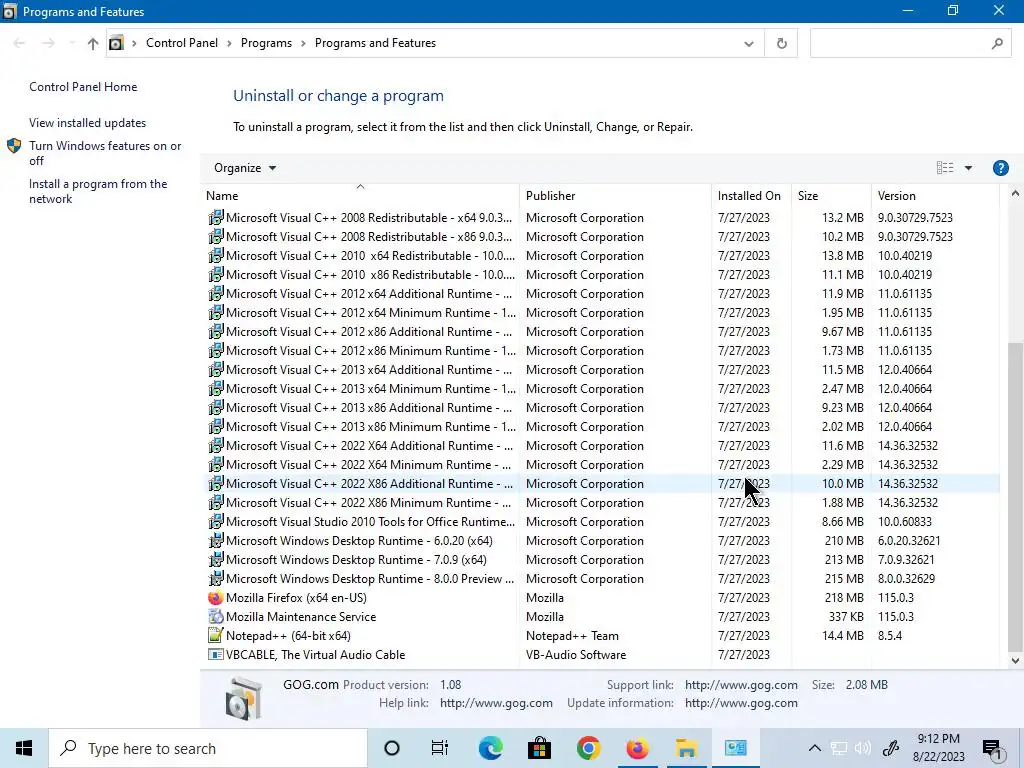Screen dimensions: 1024x768
Task: Go up one level with the up arrow
Action: pyautogui.click(x=92, y=43)
